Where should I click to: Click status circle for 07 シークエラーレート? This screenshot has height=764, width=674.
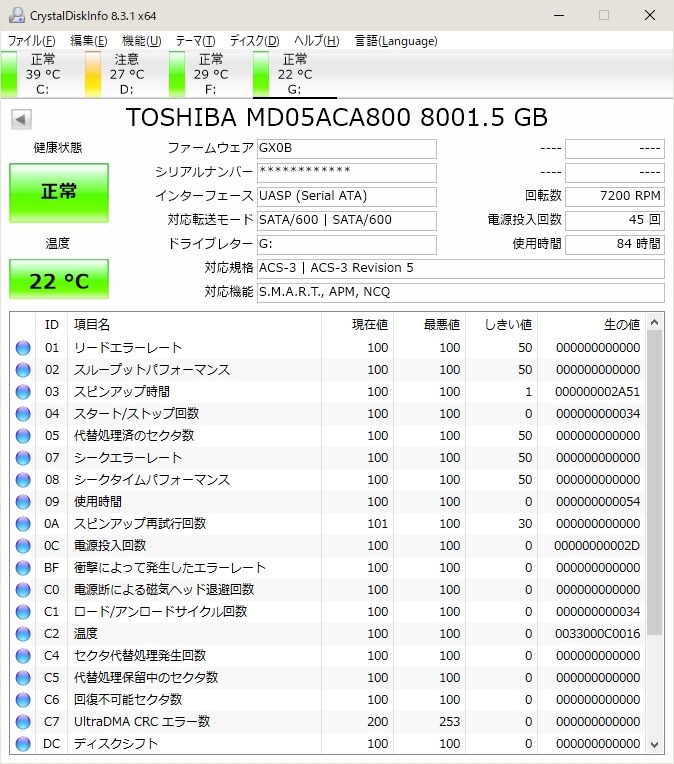pyautogui.click(x=23, y=458)
